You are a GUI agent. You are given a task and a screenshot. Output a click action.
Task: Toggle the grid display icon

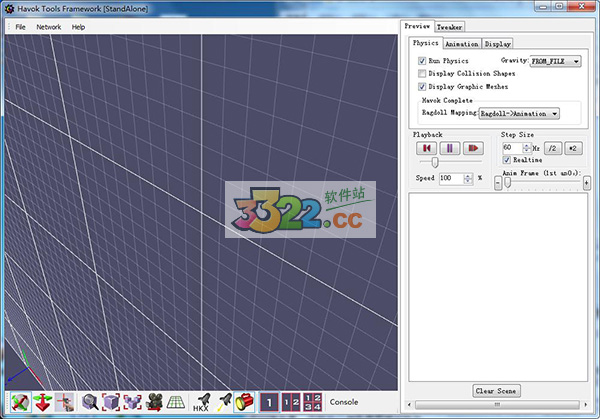tap(176, 402)
